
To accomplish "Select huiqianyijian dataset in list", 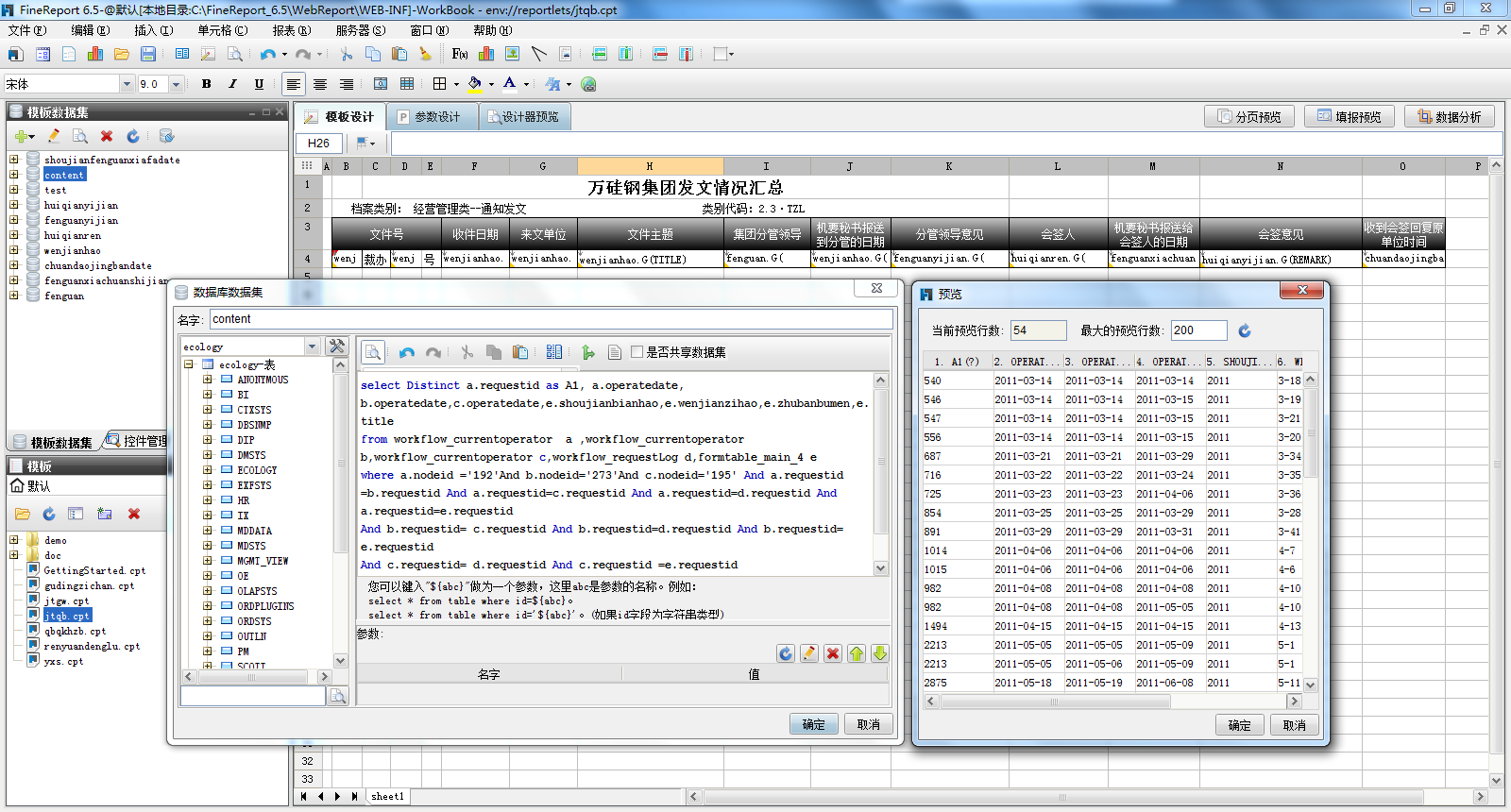I will [x=81, y=205].
